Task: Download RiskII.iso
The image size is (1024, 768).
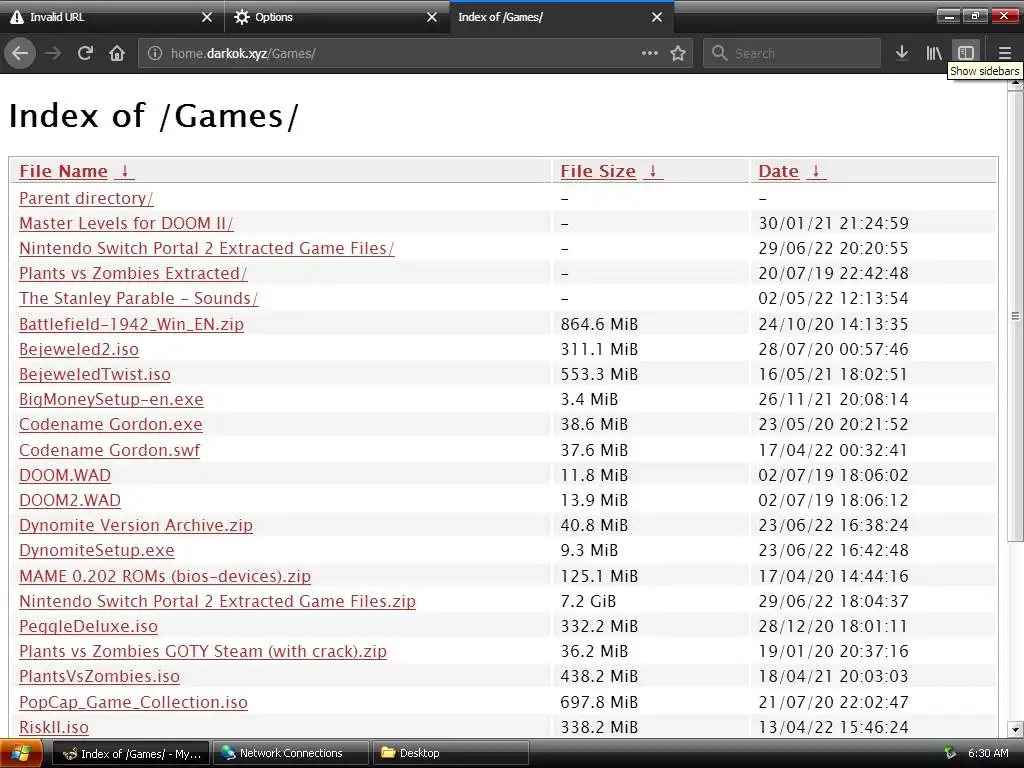Action: [54, 727]
